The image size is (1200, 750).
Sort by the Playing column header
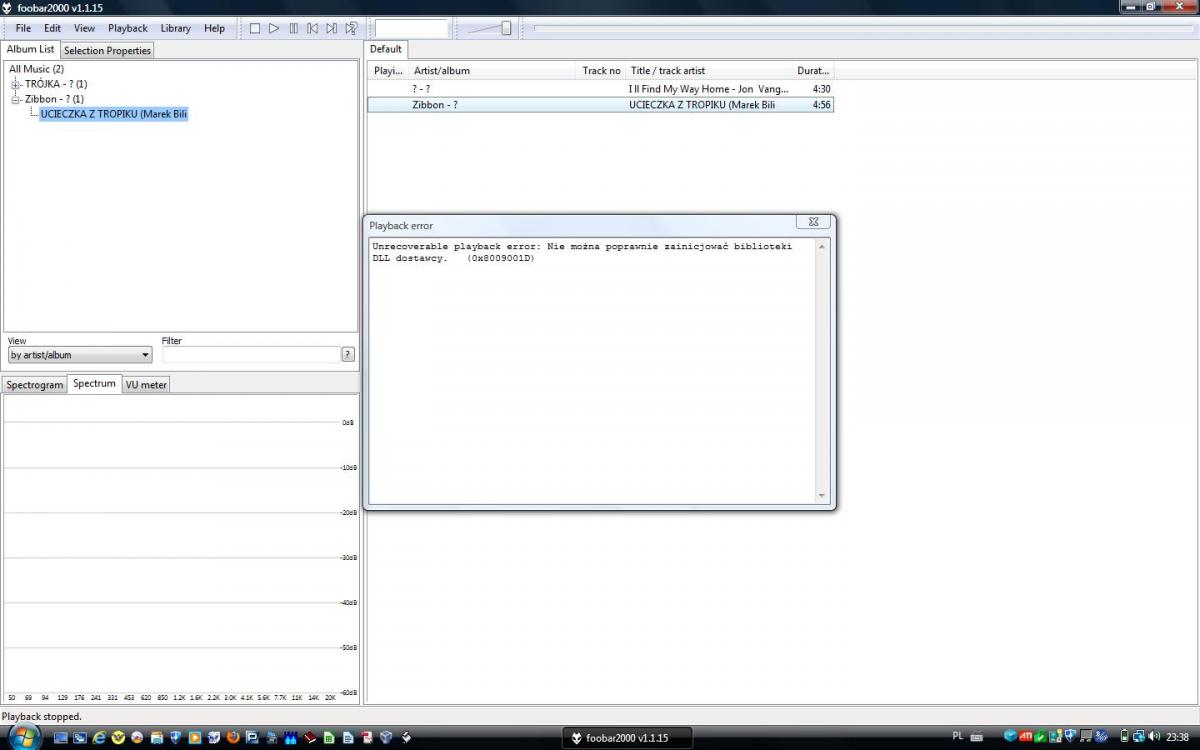click(x=388, y=71)
